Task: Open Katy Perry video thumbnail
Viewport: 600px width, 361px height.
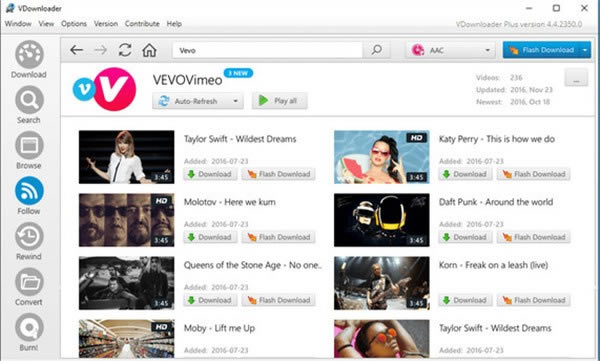Action: click(382, 157)
